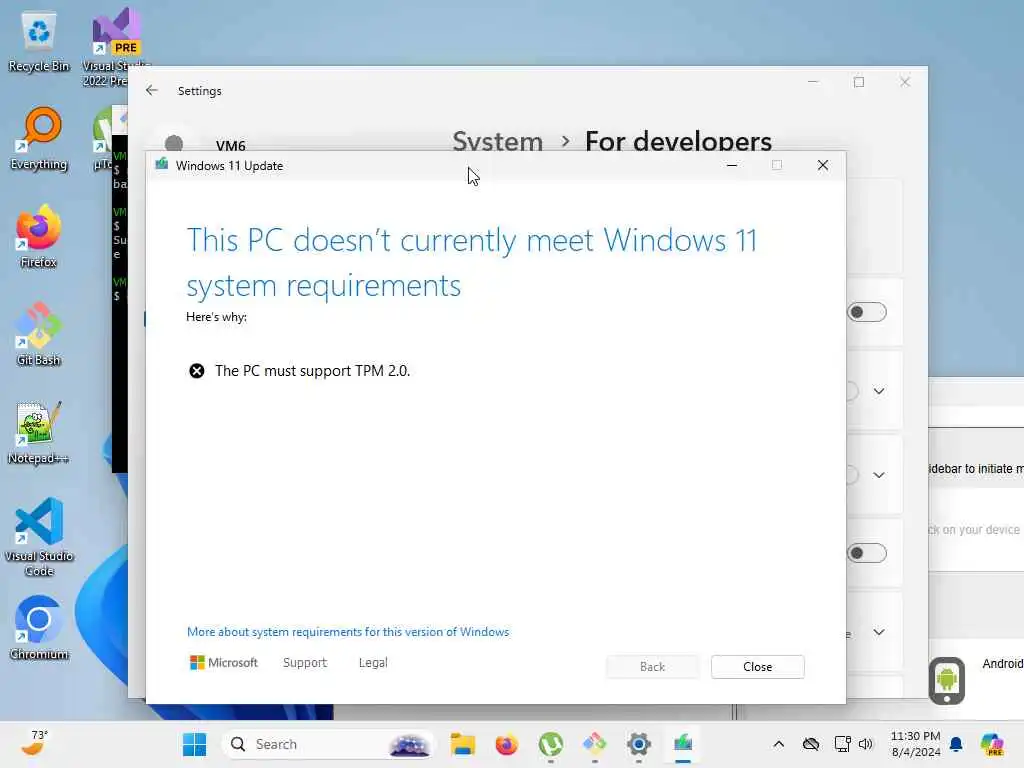Maximize the Settings window
The height and width of the screenshot is (768, 1024).
[859, 82]
